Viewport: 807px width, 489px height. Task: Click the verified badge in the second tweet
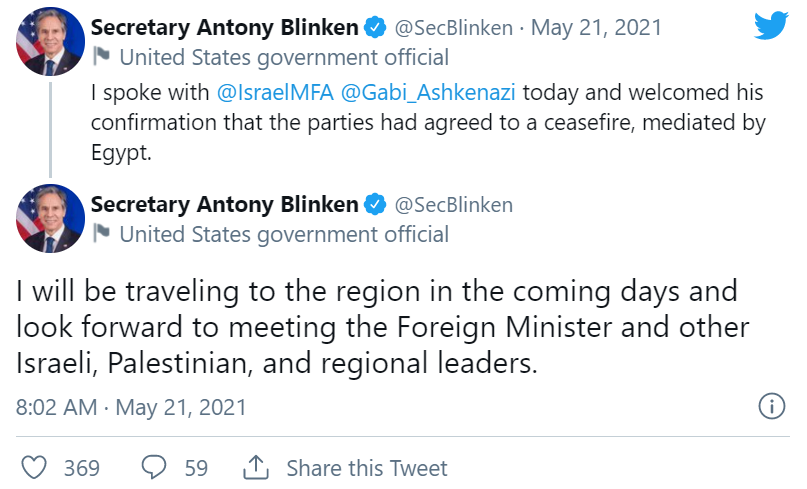(x=373, y=205)
